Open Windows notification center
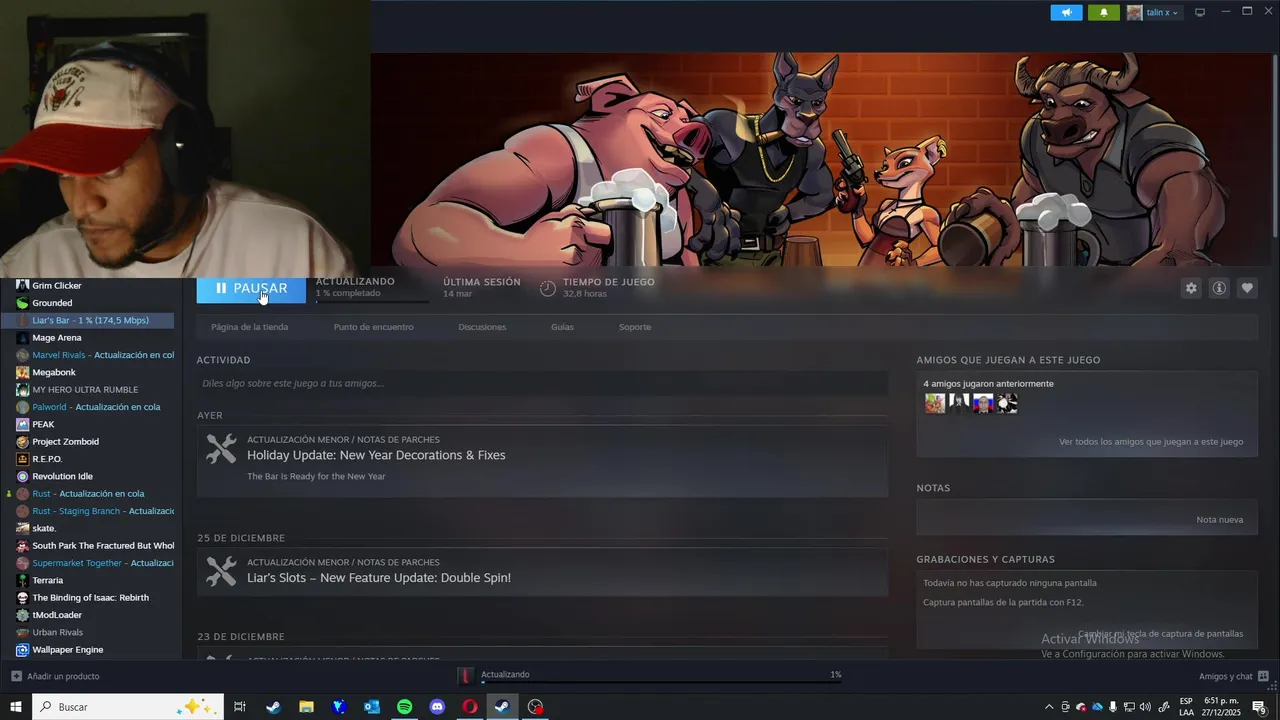 (x=1259, y=707)
